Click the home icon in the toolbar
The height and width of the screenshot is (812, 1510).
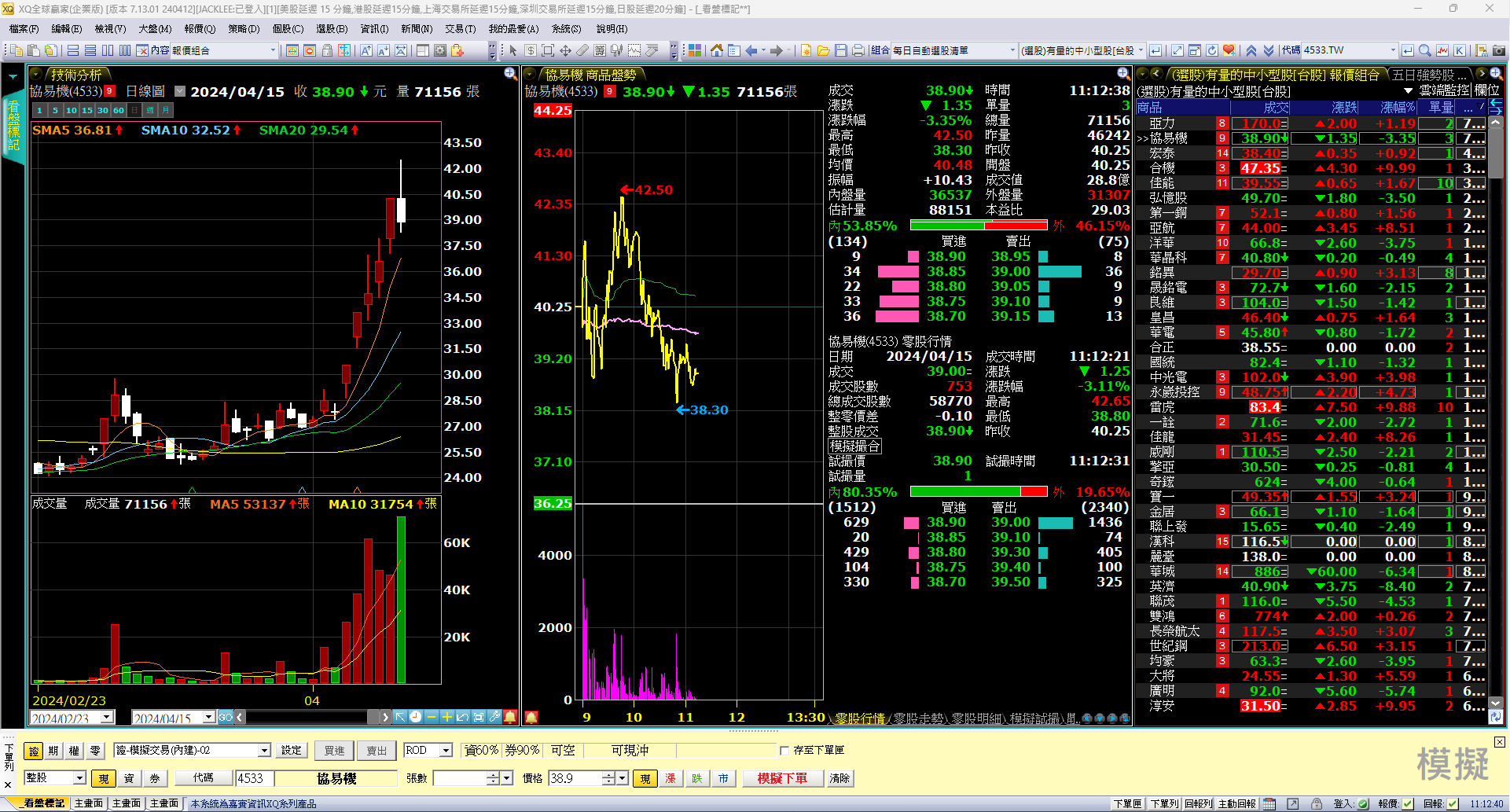tap(716, 50)
